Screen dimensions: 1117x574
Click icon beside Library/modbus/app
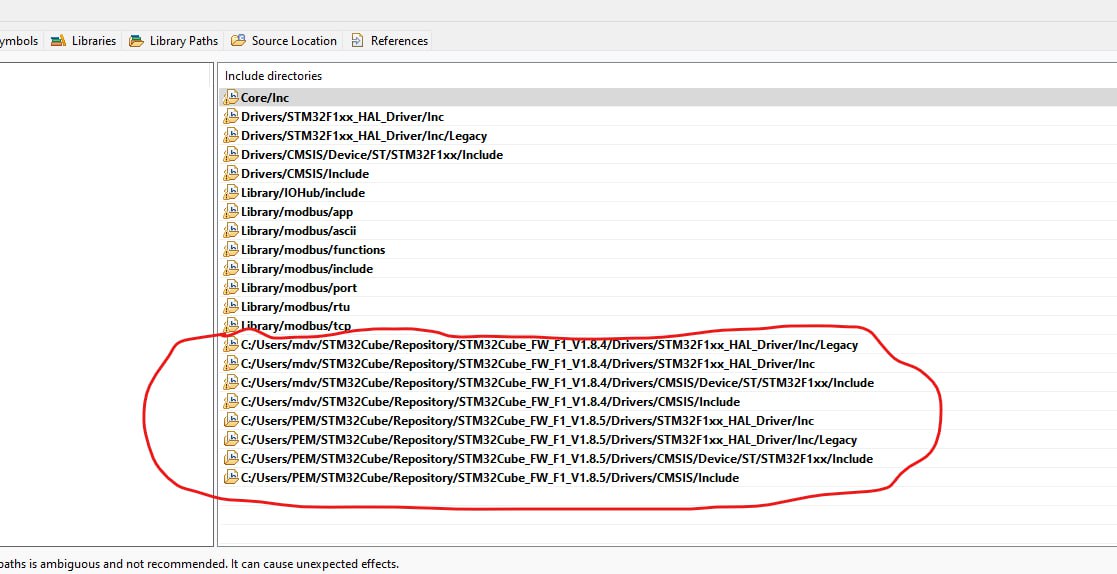(x=231, y=211)
